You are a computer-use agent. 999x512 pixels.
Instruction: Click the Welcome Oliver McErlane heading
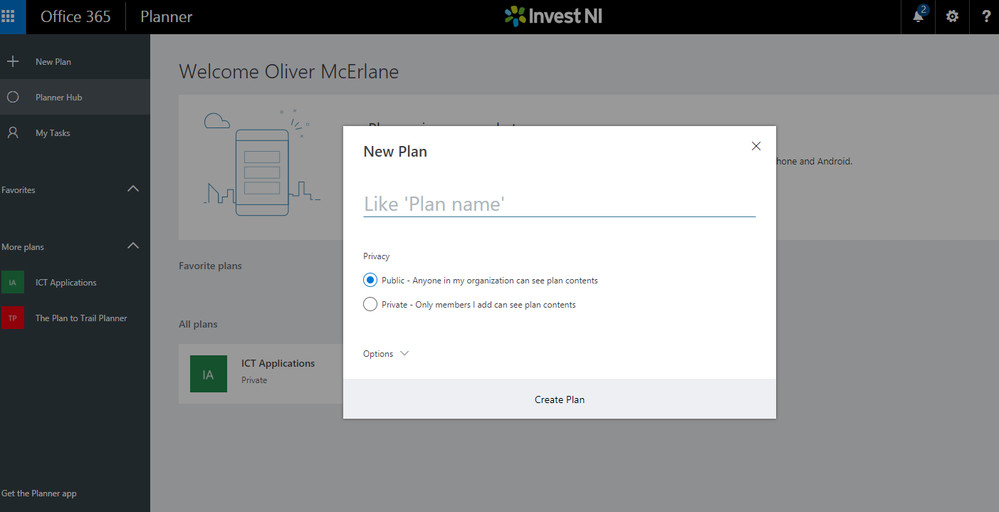(x=289, y=71)
